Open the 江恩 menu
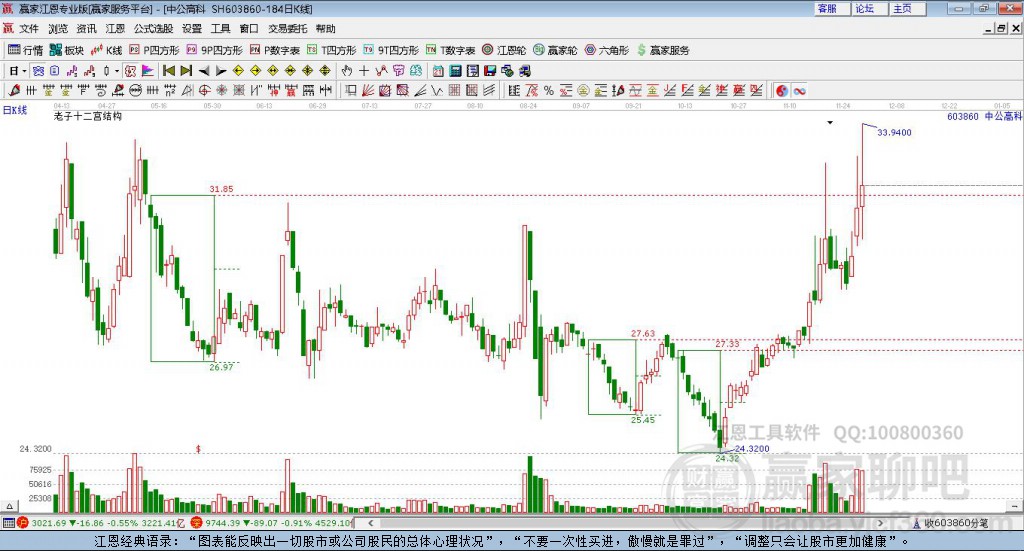1024x551 pixels. (x=115, y=29)
